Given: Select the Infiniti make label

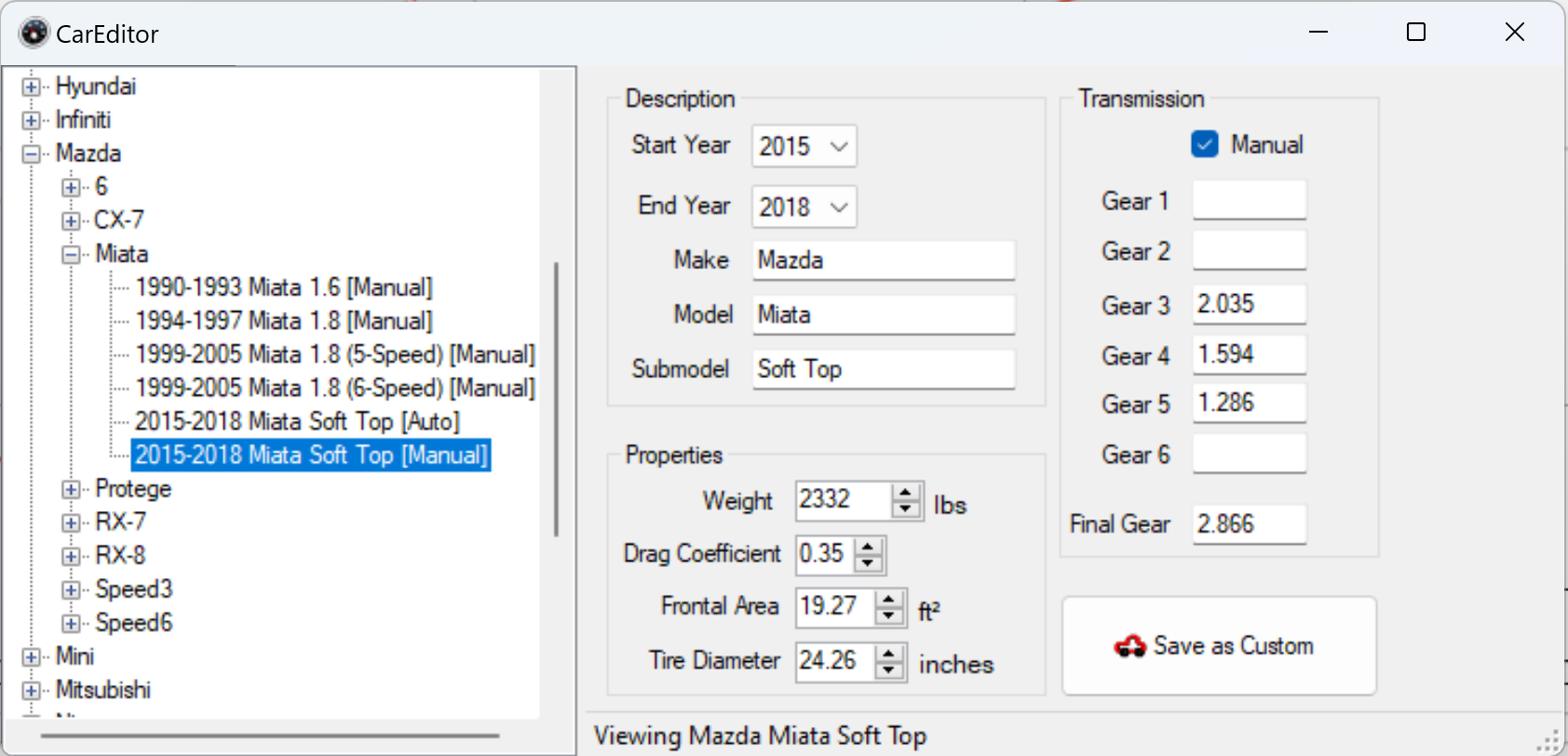Looking at the screenshot, I should (83, 120).
